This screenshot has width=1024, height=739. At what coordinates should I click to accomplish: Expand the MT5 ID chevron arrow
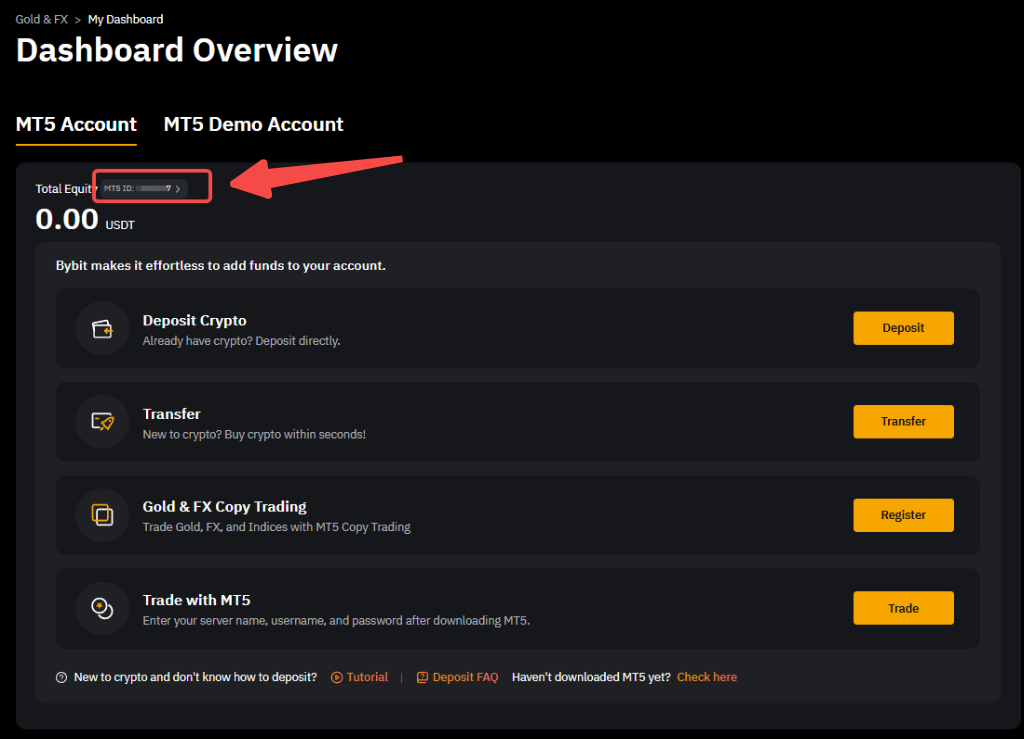tap(178, 188)
